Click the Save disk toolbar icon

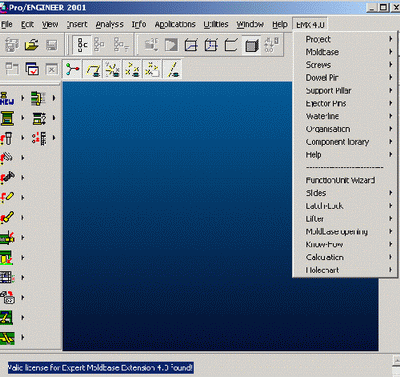pos(51,45)
